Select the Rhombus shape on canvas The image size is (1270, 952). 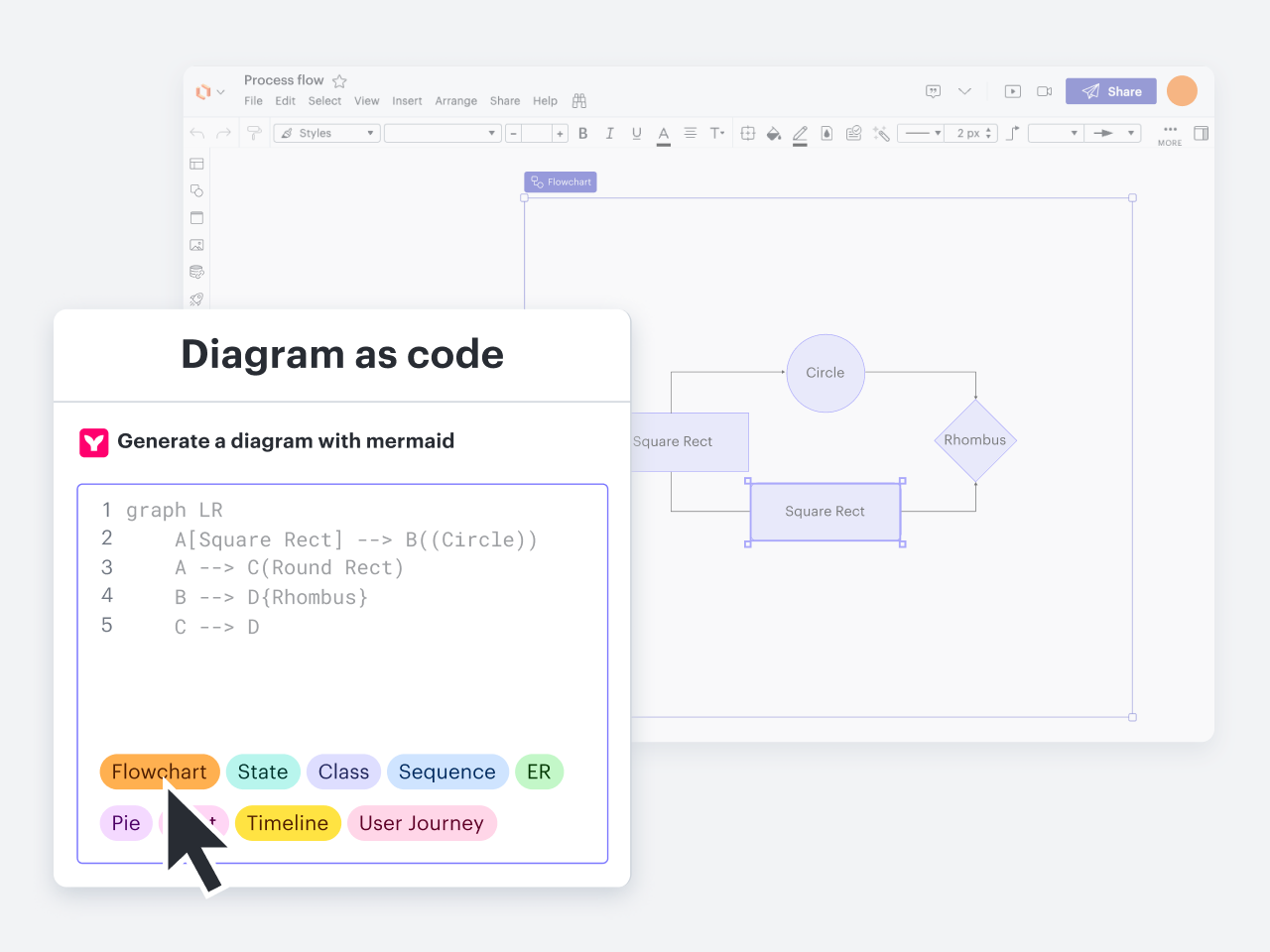pos(975,440)
